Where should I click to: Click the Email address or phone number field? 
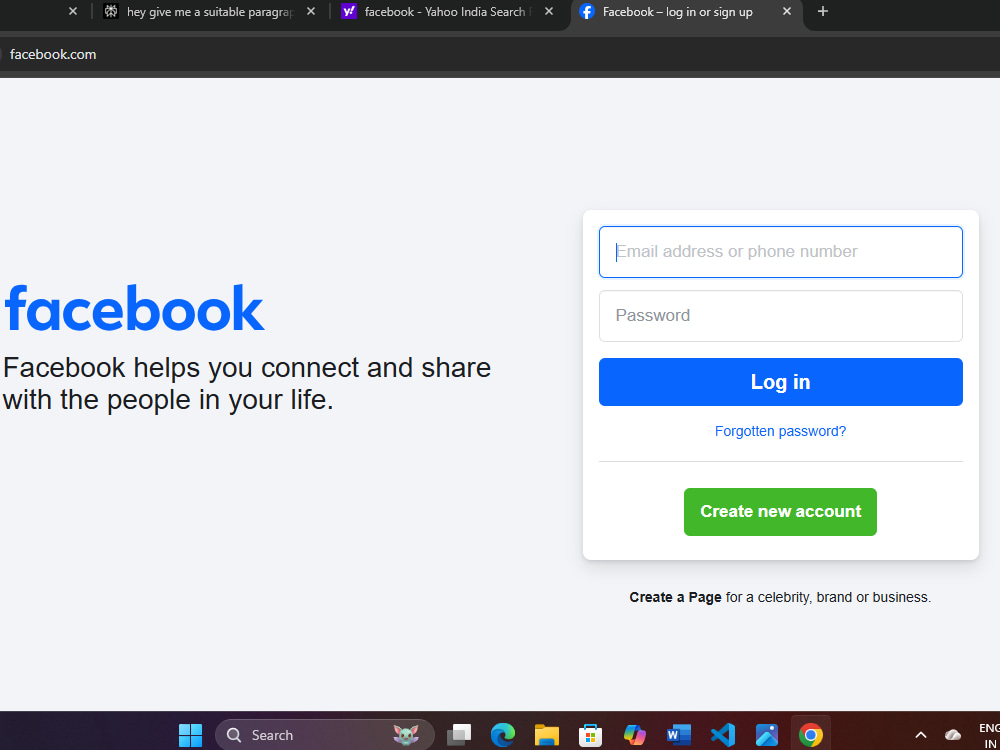[780, 252]
